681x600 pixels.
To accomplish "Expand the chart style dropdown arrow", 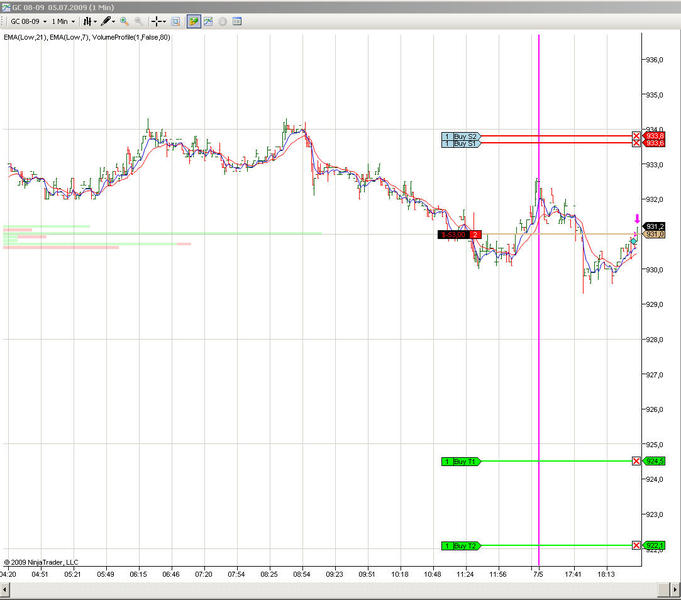I will coord(95,22).
